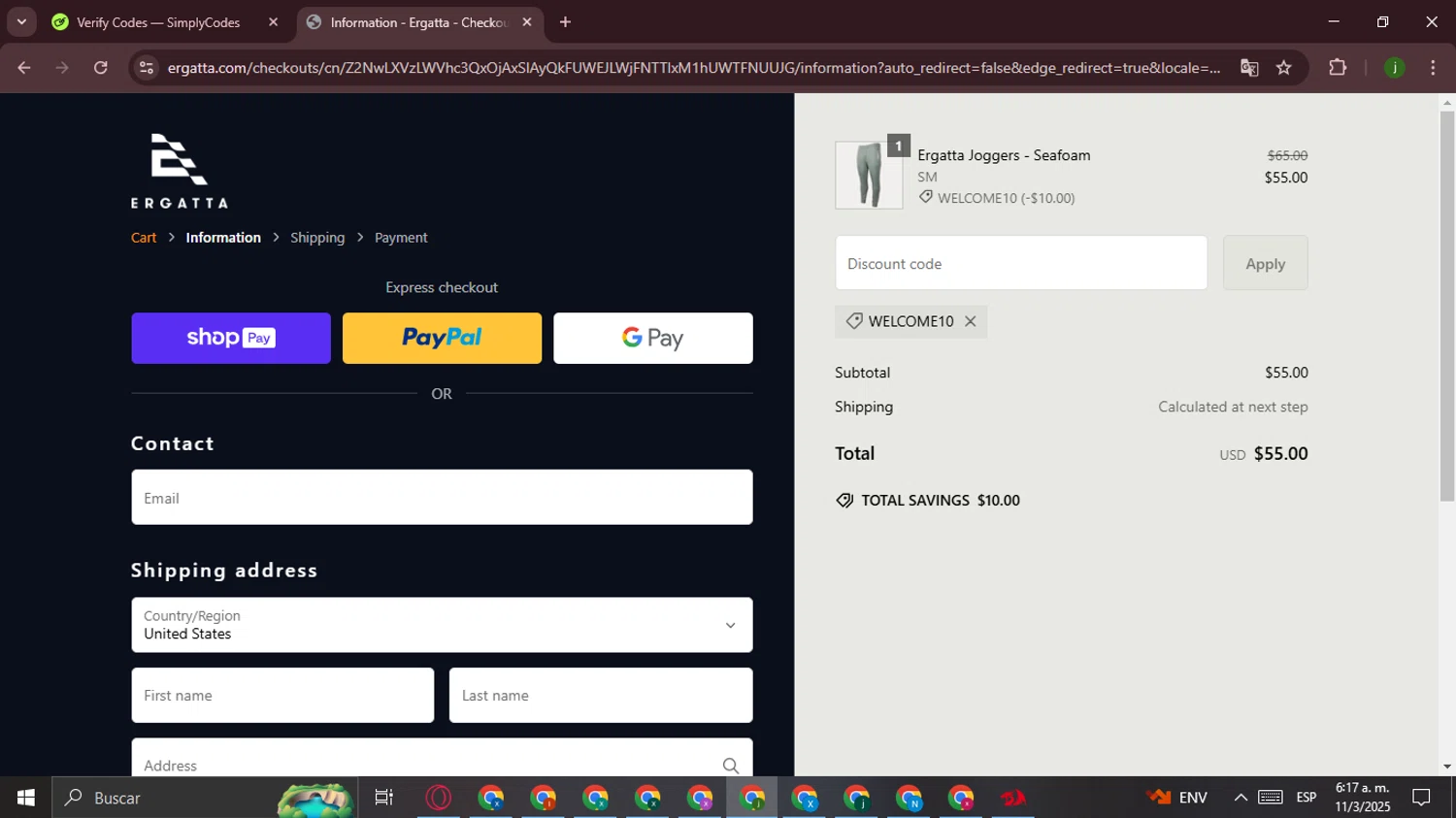This screenshot has height=818, width=1456.
Task: Open the notifications center icon
Action: [1421, 798]
